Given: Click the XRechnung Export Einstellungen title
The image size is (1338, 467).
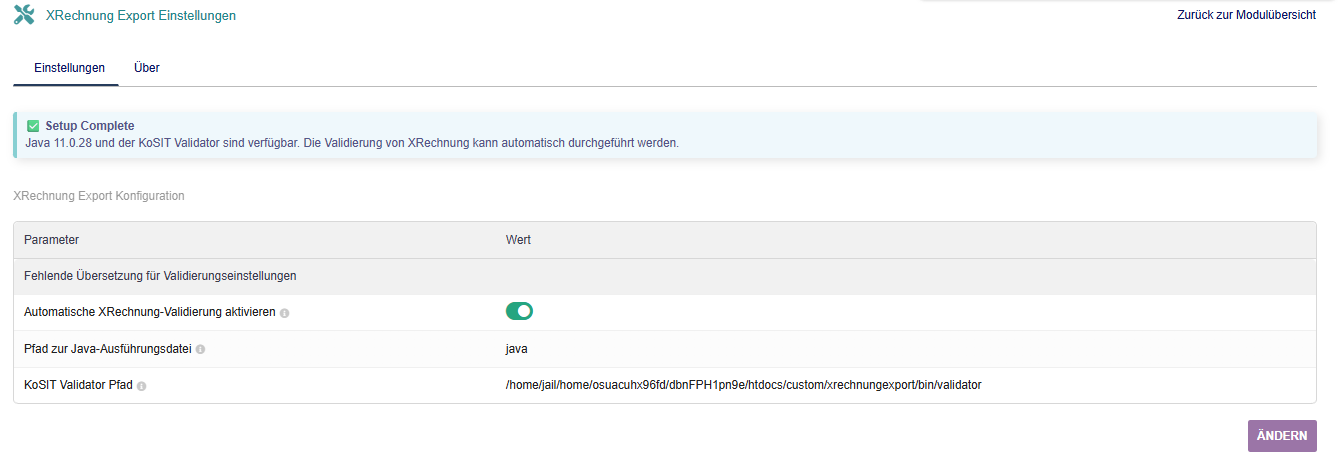Looking at the screenshot, I should point(141,15).
